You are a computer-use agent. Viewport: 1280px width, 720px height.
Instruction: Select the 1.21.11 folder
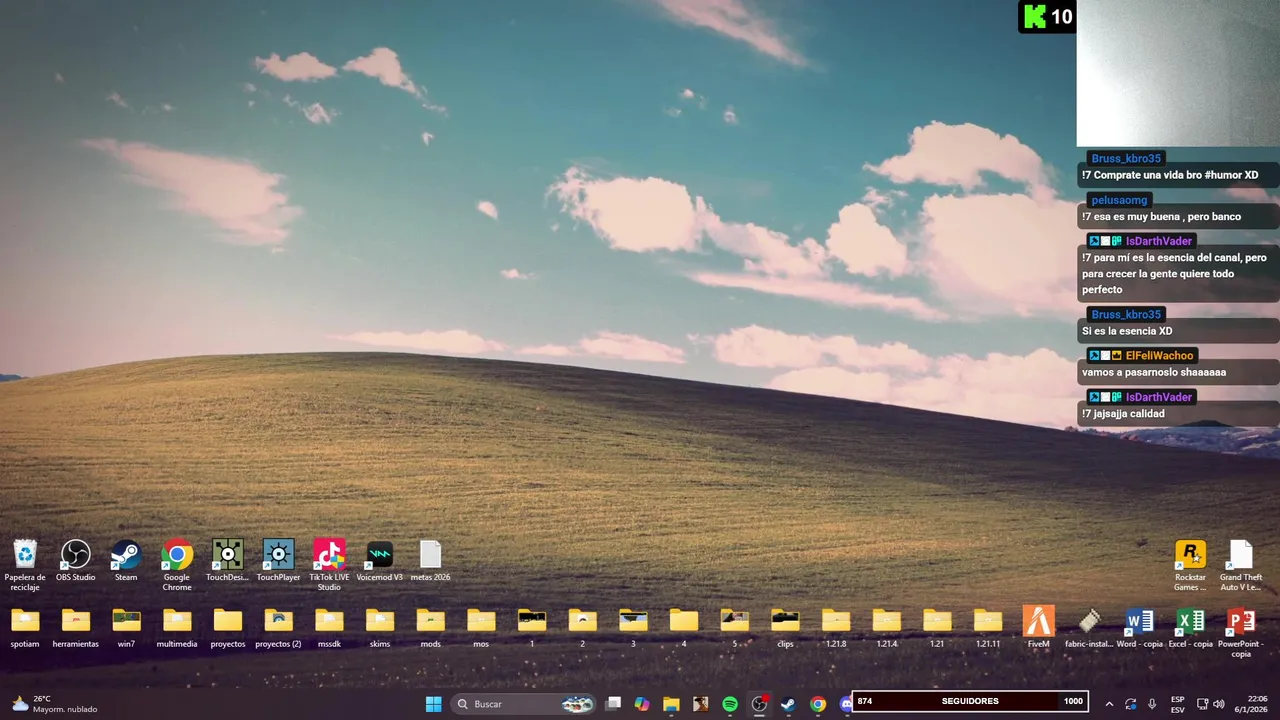(x=988, y=628)
